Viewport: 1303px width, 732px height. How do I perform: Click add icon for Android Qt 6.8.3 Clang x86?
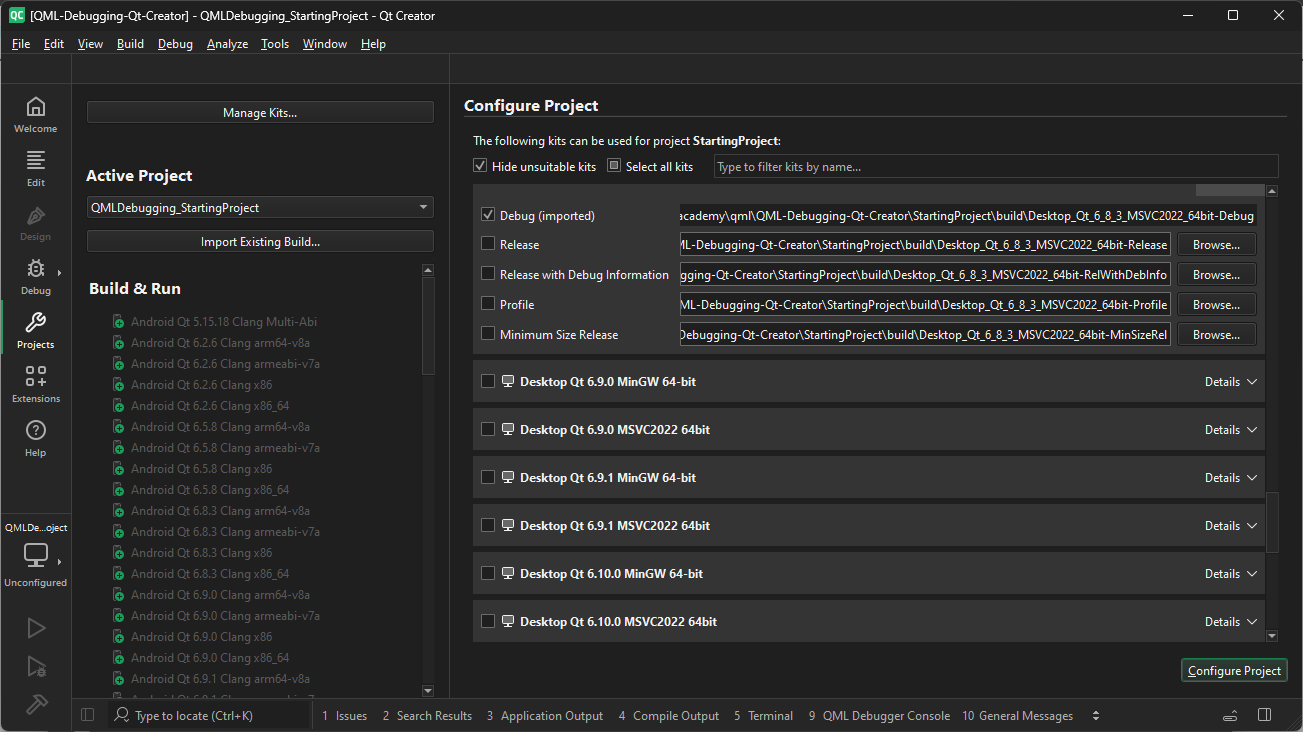pyautogui.click(x=119, y=553)
